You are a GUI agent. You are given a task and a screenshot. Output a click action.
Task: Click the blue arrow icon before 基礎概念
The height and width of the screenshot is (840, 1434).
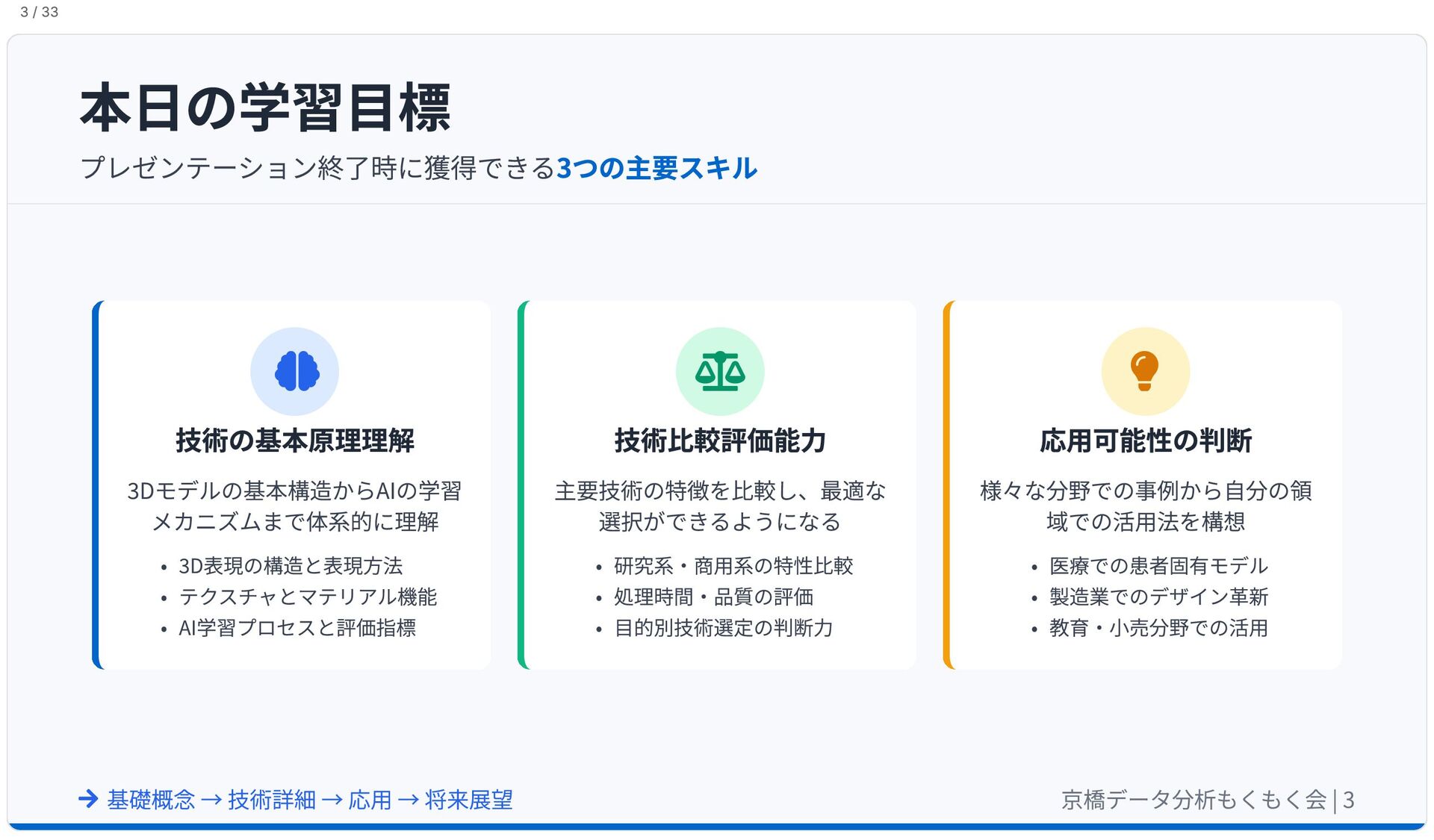88,799
